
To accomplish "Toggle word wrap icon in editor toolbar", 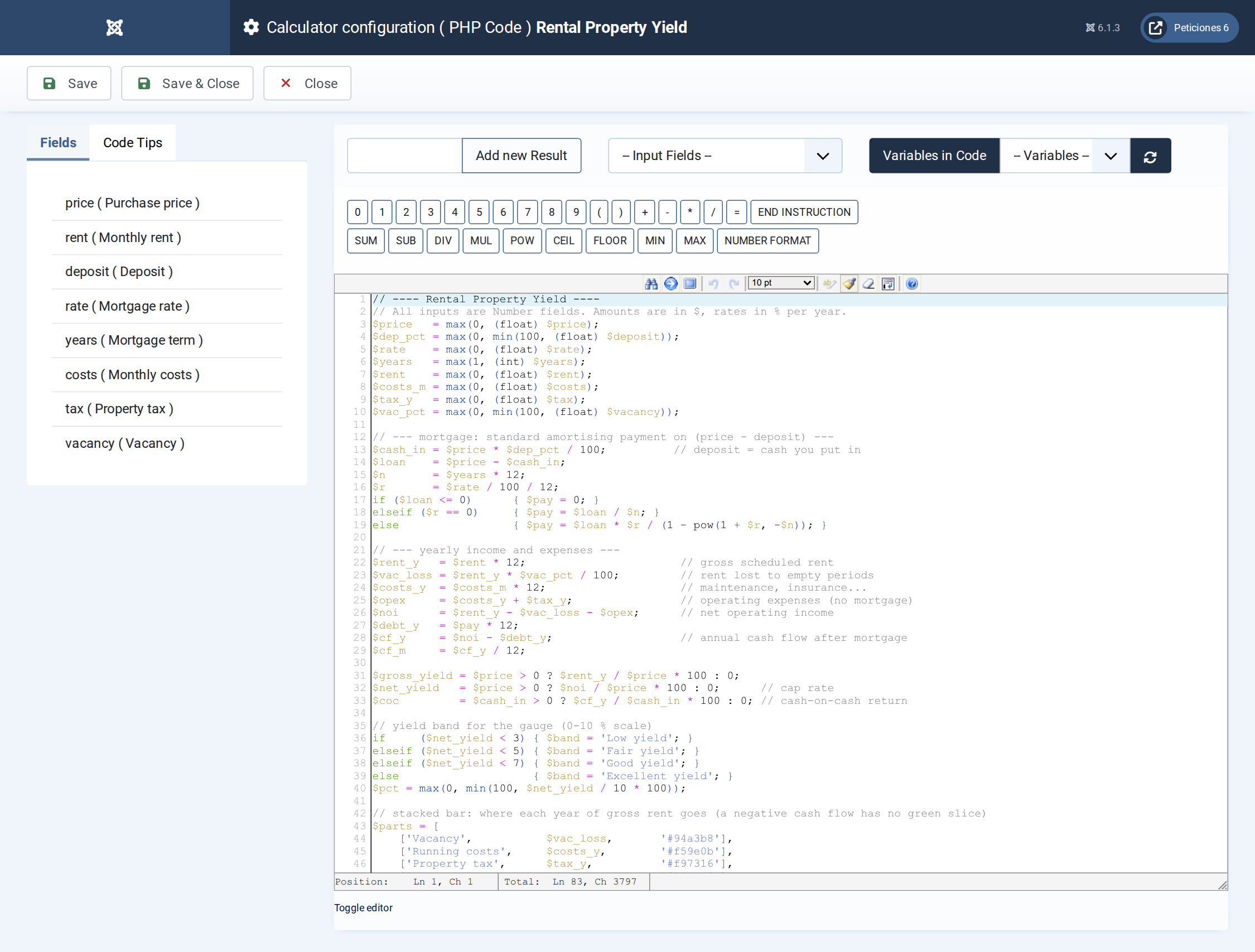I will coord(888,283).
